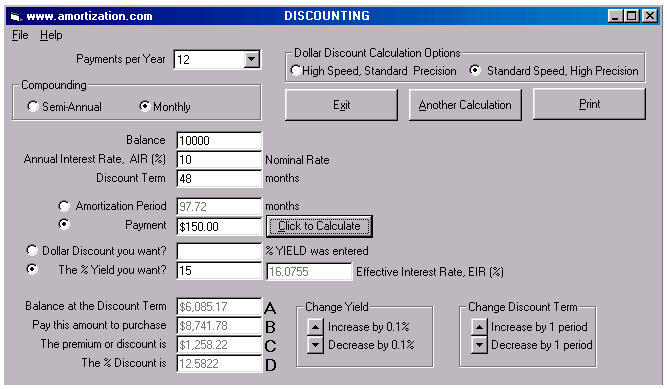Select the Amortization Period radio button

coord(64,206)
